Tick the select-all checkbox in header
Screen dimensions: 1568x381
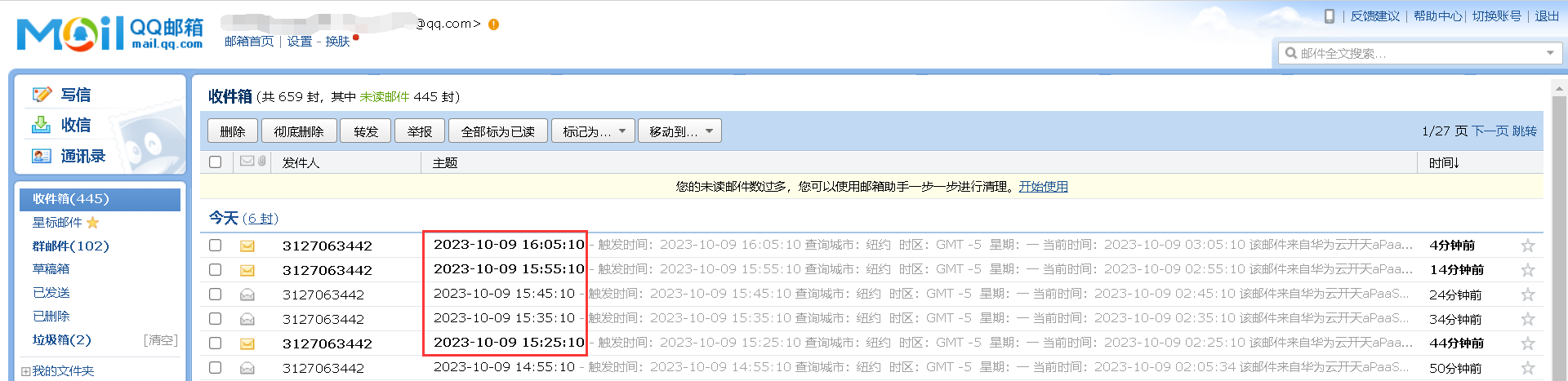coord(215,162)
